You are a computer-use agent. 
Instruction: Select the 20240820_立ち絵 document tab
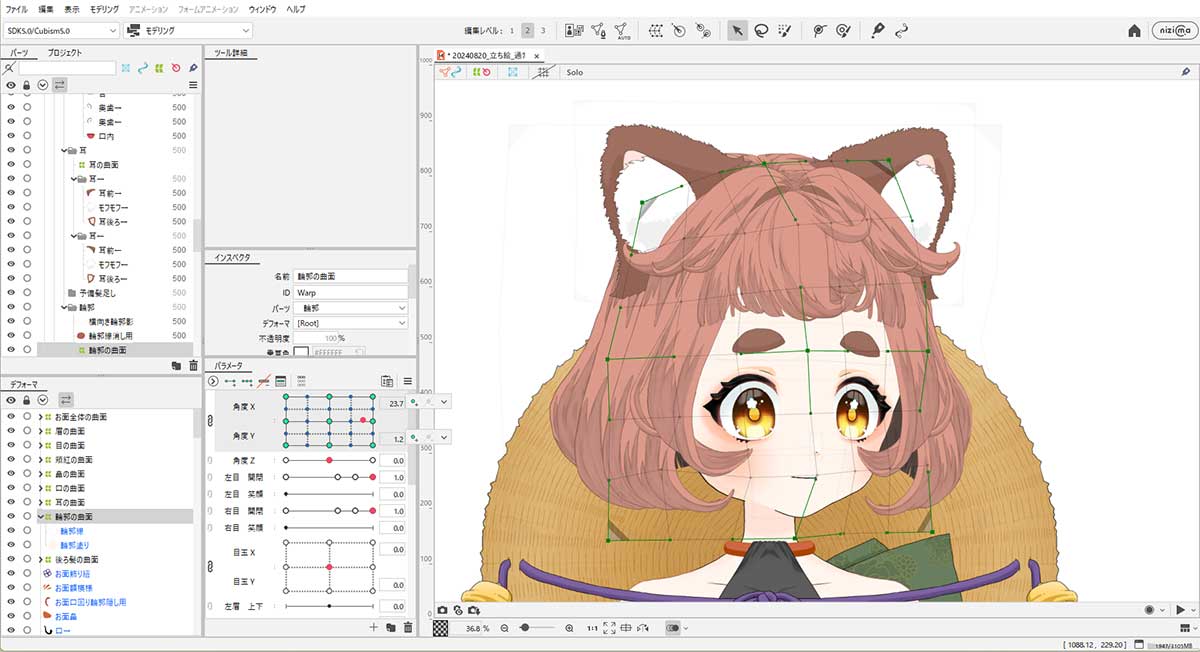[x=489, y=56]
